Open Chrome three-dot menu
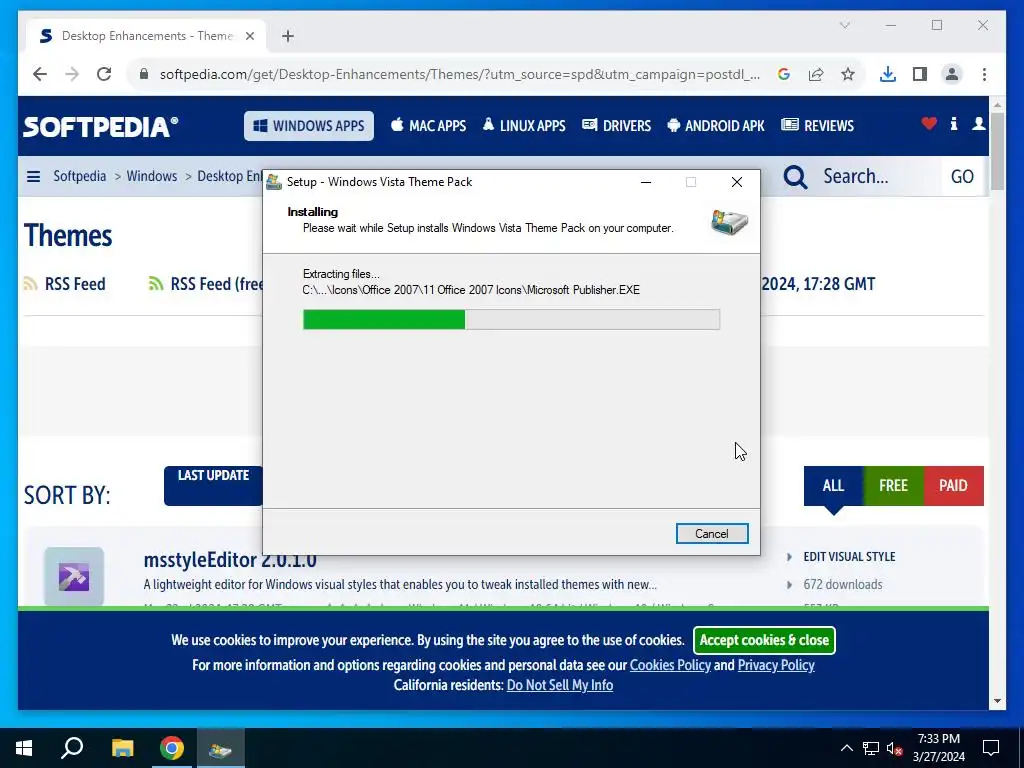Screen dimensions: 1024x768 984,74
